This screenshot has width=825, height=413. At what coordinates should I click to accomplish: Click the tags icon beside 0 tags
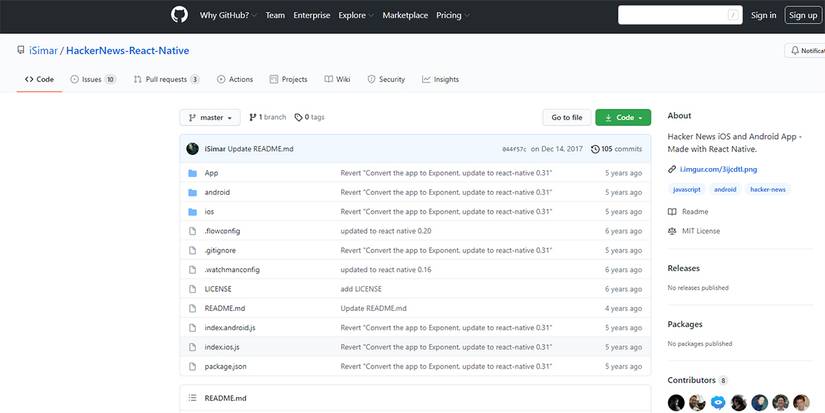click(298, 117)
